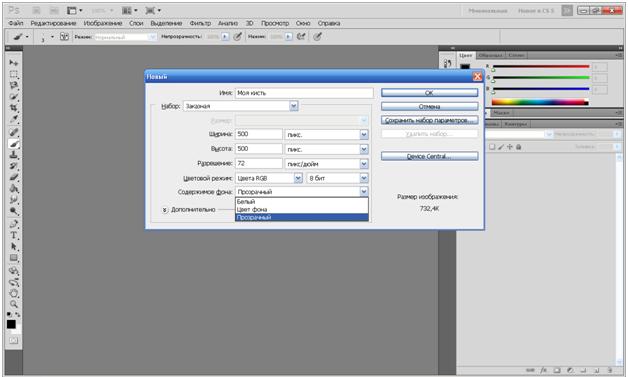628x377 pixels.
Task: Toggle lock all padlock in Layers panel
Action: click(518, 147)
